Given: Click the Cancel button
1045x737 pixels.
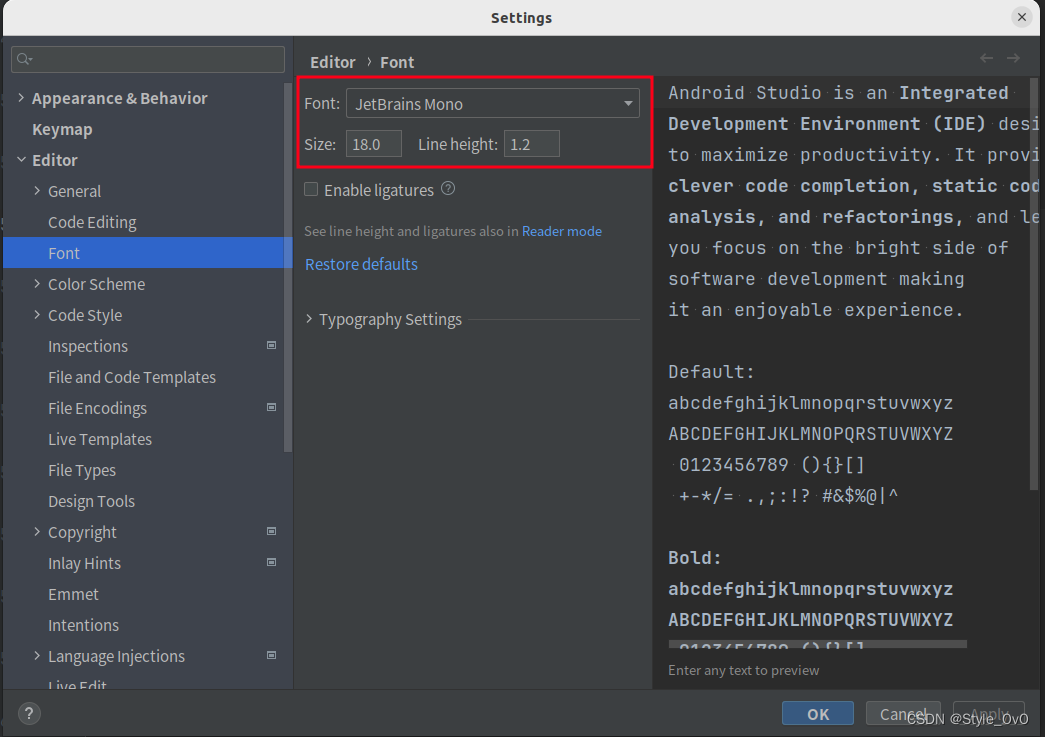Looking at the screenshot, I should 903,714.
